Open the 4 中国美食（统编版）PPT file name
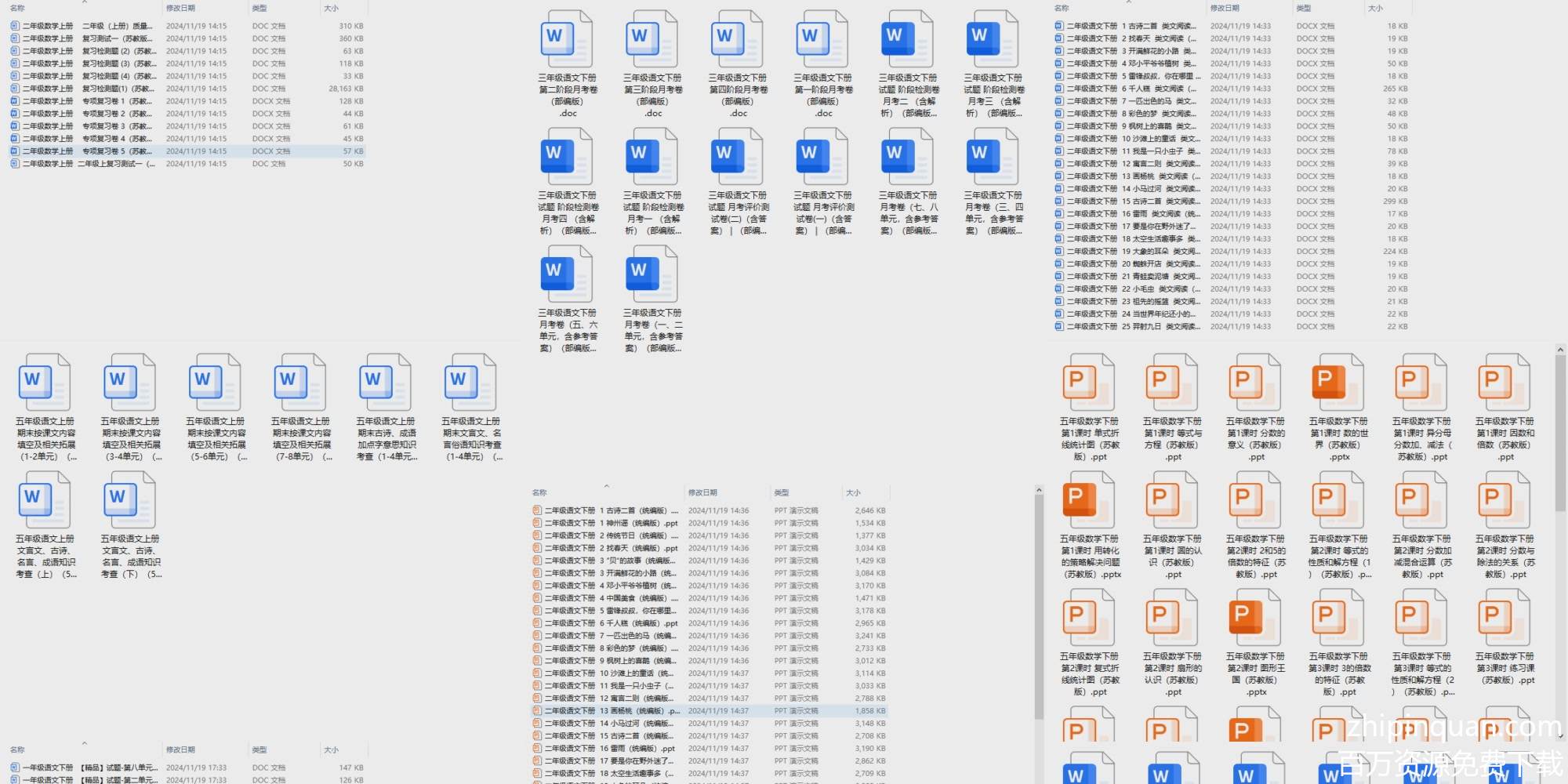Image resolution: width=1568 pixels, height=784 pixels. pos(604,598)
